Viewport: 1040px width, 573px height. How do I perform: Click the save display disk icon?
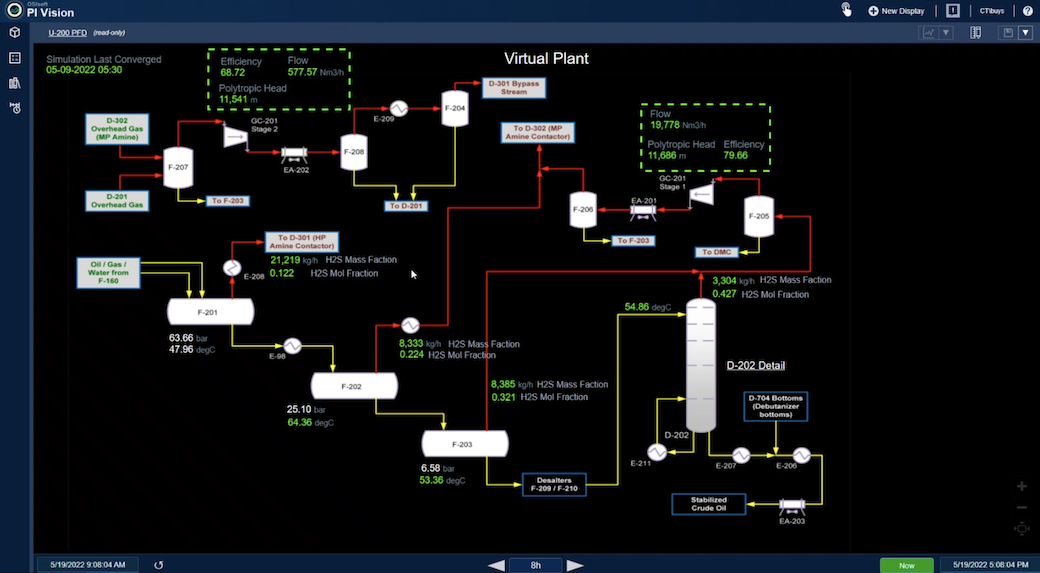pos(1008,33)
